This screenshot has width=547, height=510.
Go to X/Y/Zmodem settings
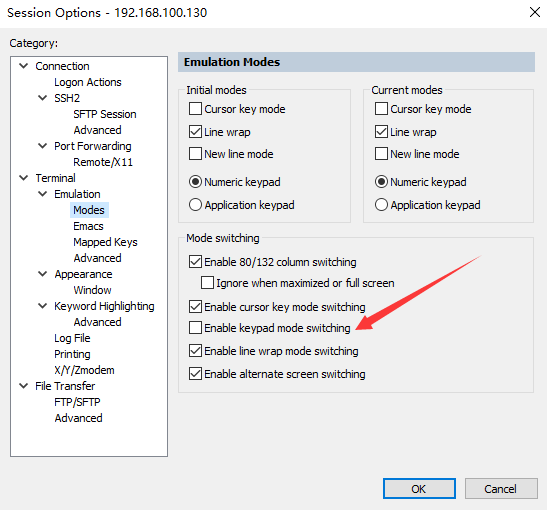pyautogui.click(x=84, y=370)
